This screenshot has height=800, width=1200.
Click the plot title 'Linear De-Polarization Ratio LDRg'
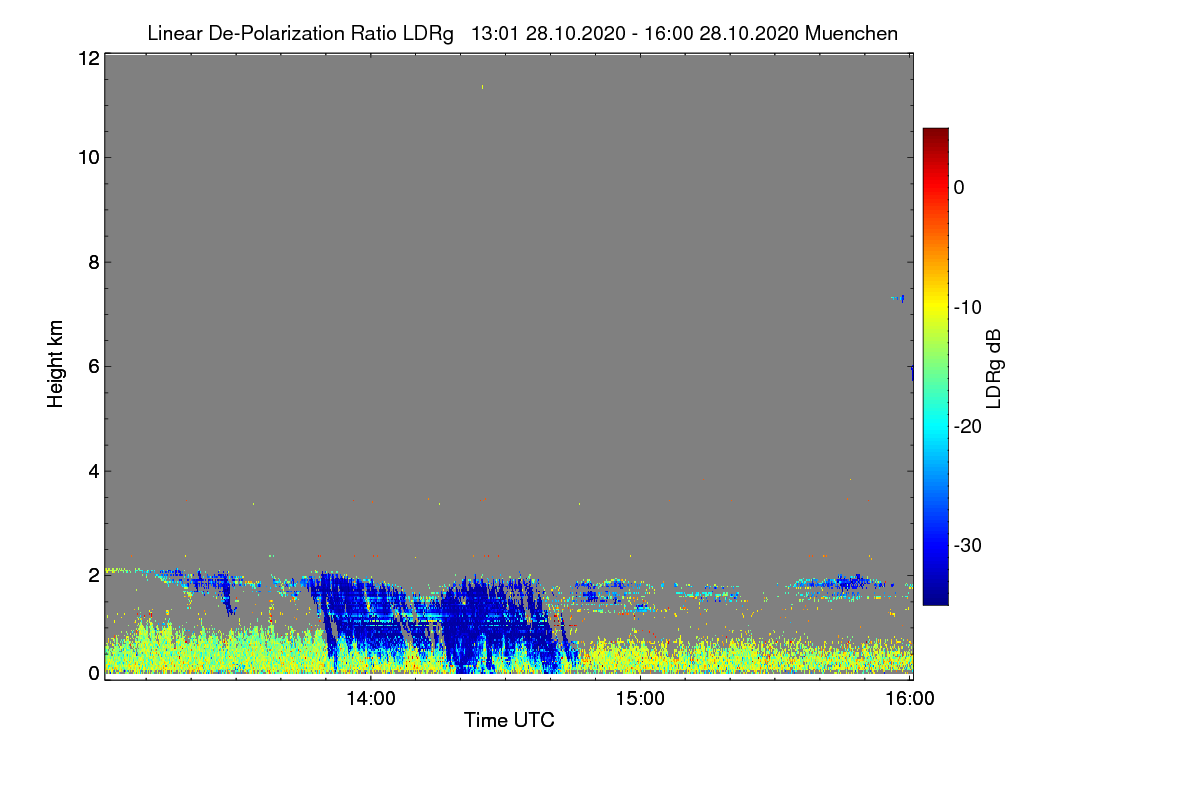300,33
